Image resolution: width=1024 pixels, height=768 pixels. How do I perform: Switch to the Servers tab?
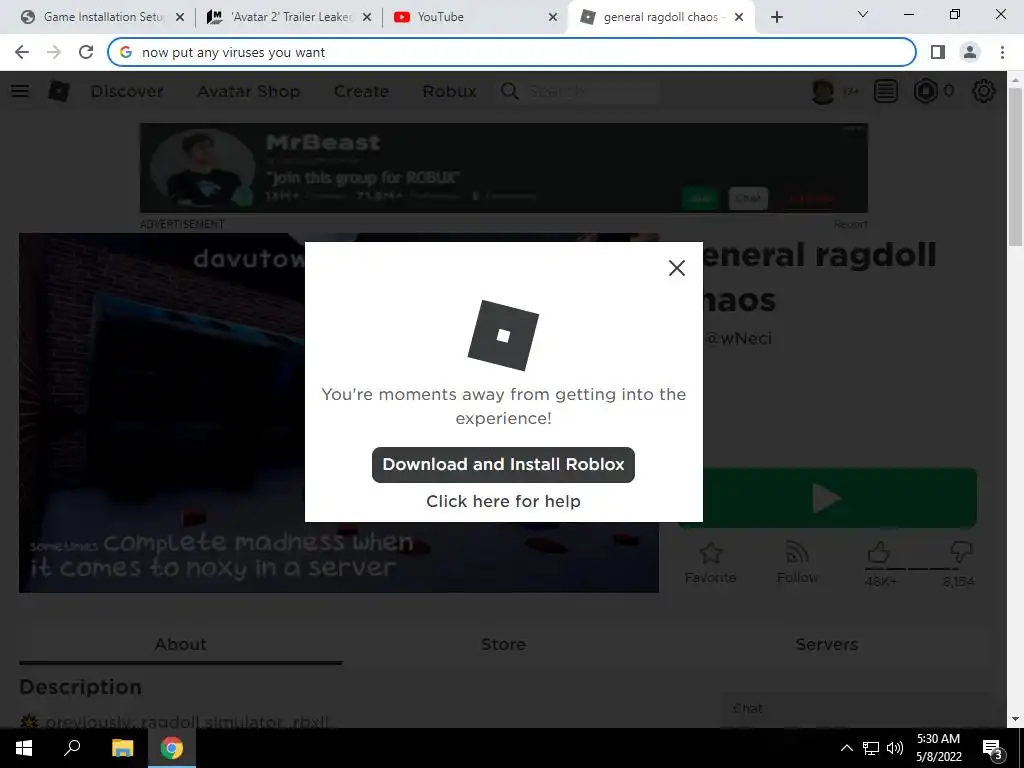click(x=827, y=645)
